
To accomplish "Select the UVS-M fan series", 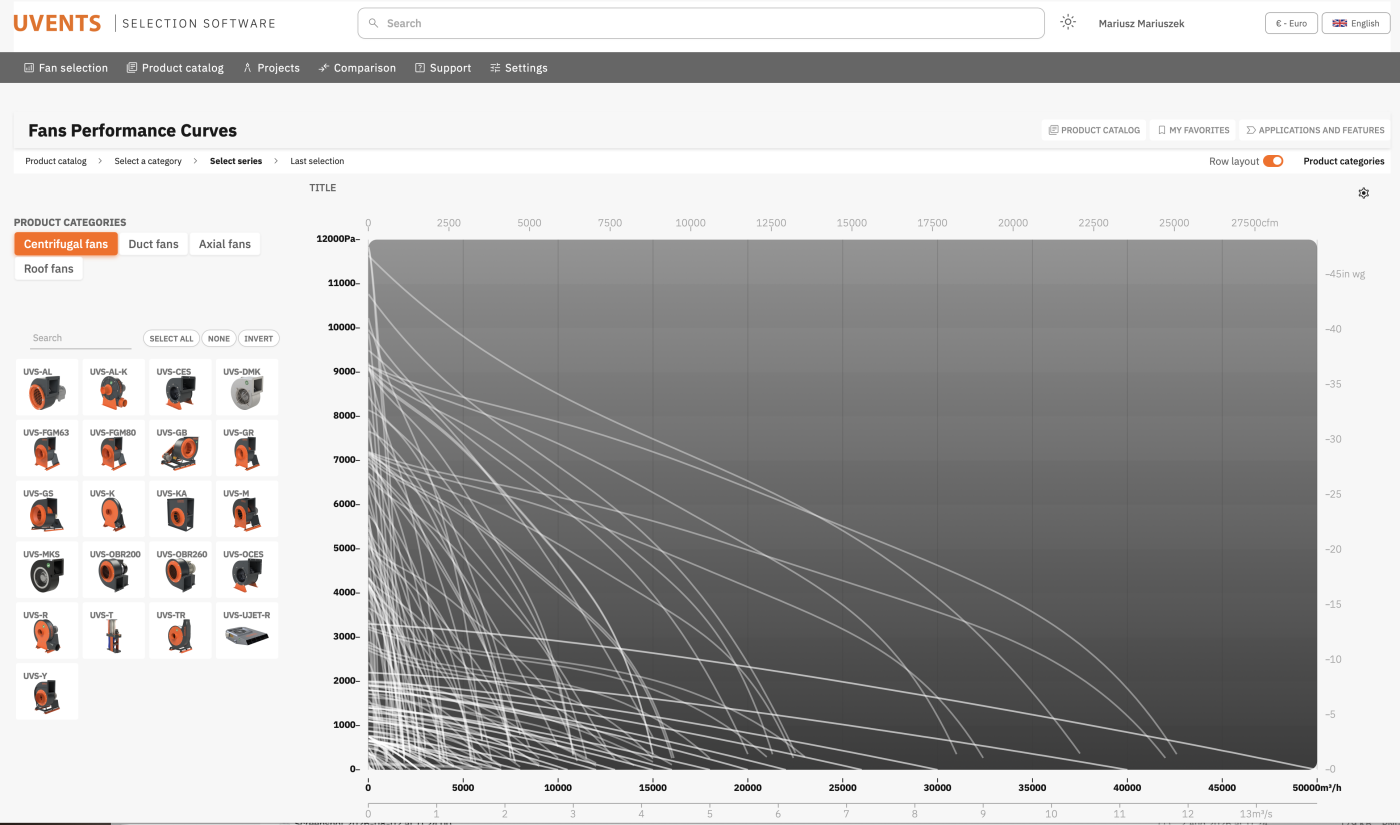I will (247, 509).
